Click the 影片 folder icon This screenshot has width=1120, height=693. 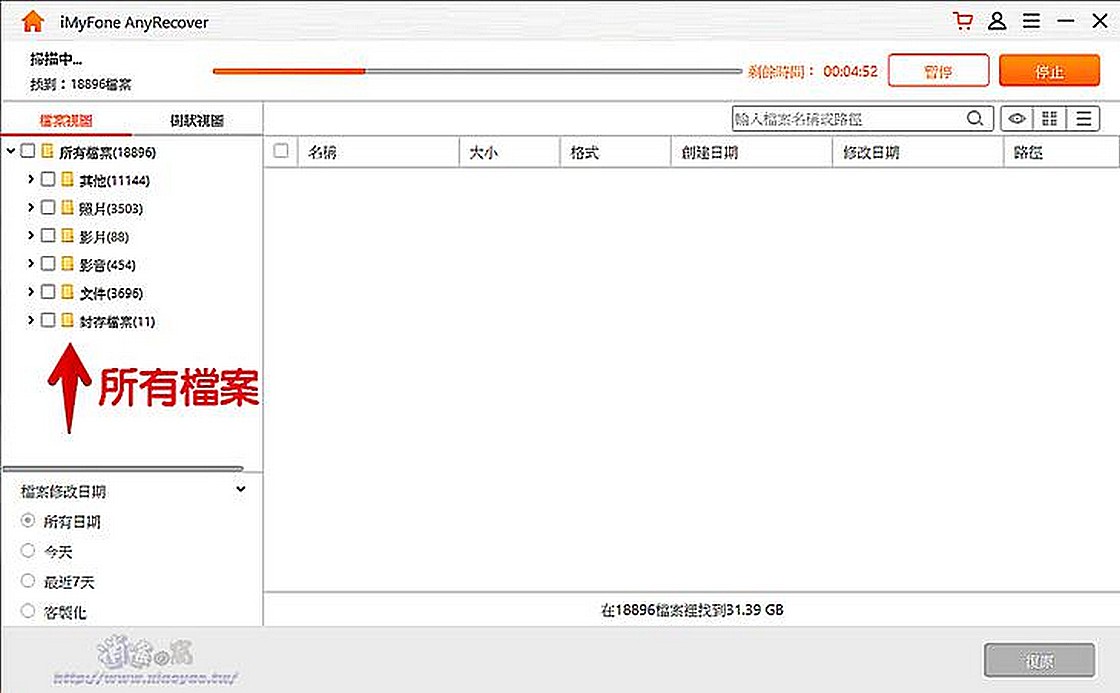pyautogui.click(x=67, y=235)
